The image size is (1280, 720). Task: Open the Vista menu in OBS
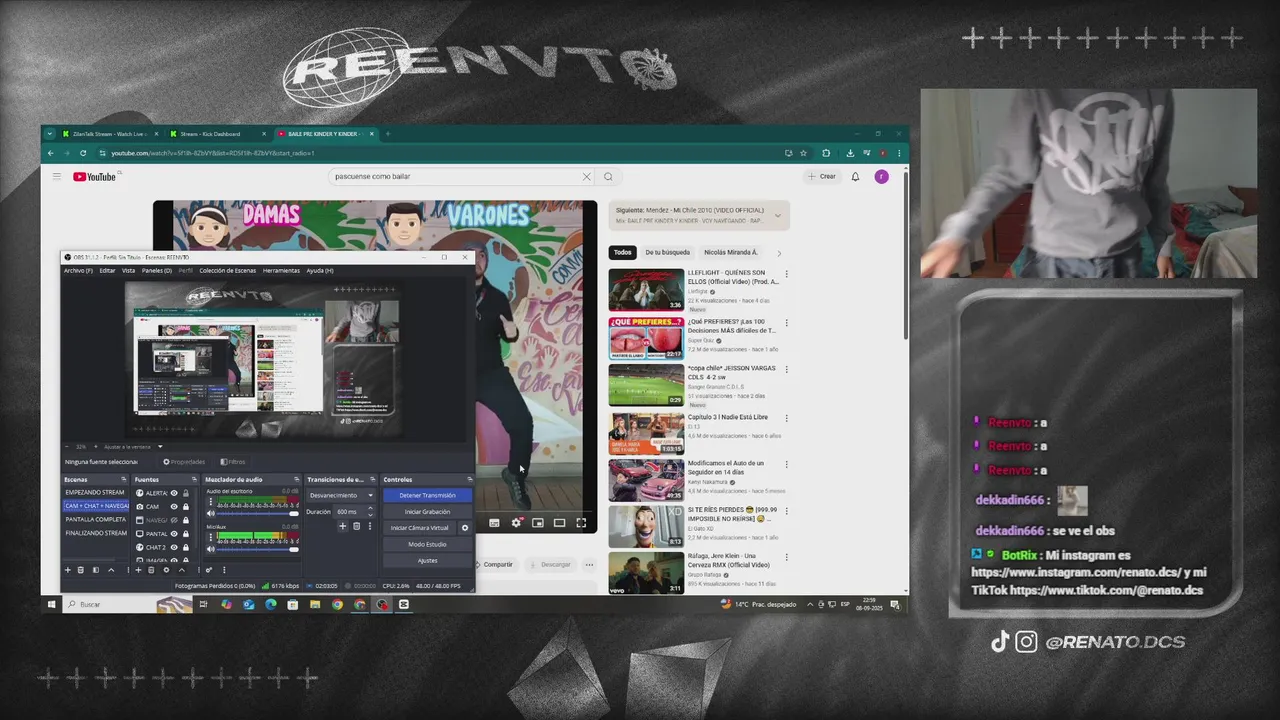128,270
